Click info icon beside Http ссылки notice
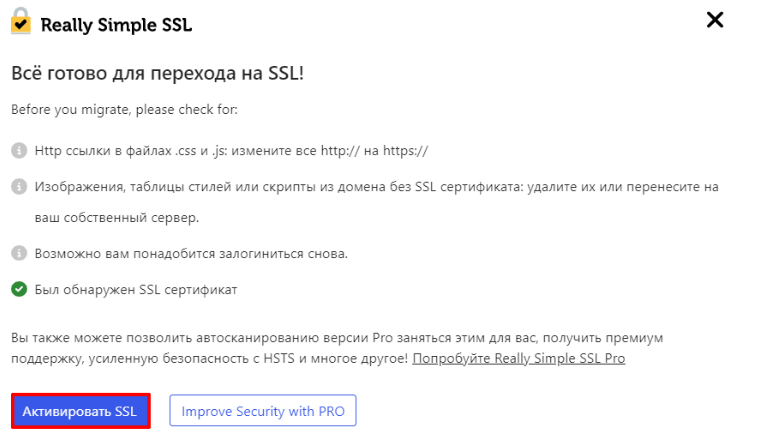 coord(19,150)
